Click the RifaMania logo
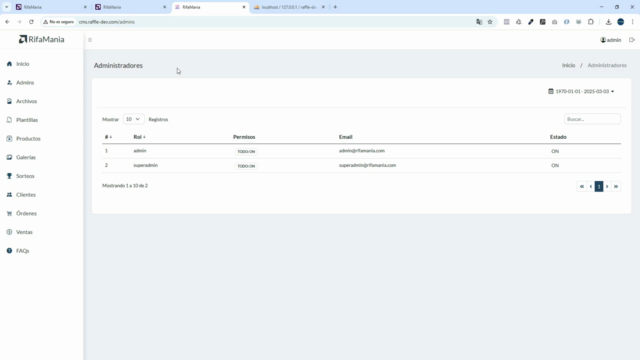 (42, 39)
